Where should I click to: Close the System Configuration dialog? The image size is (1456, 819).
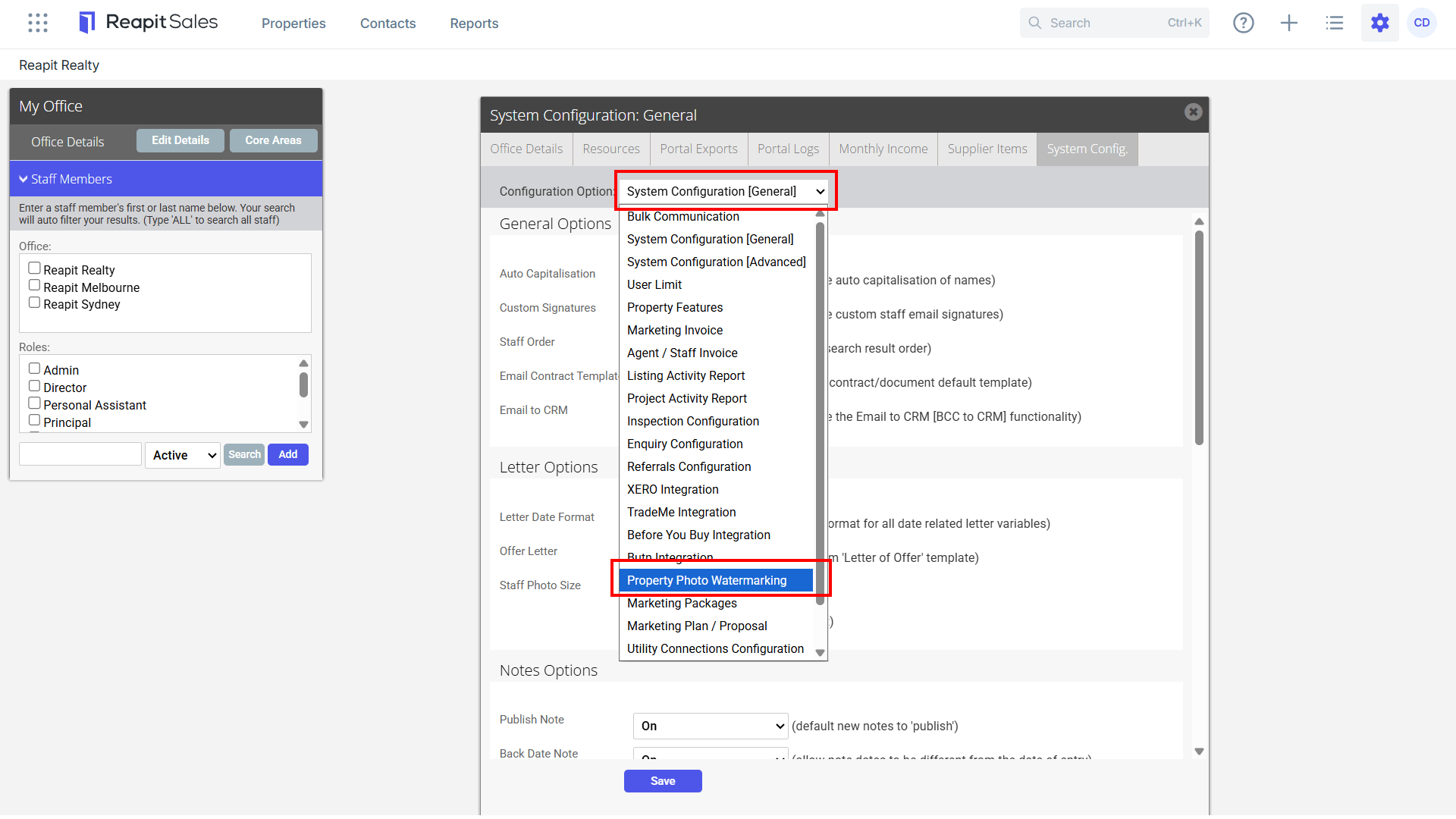[1193, 112]
